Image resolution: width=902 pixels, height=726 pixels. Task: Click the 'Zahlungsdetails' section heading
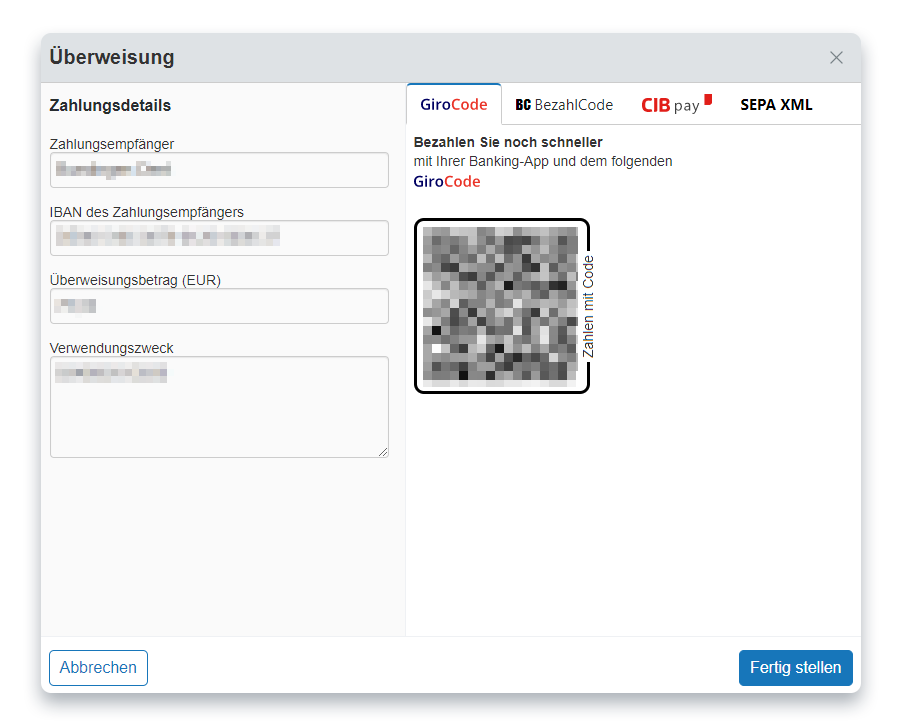(110, 106)
